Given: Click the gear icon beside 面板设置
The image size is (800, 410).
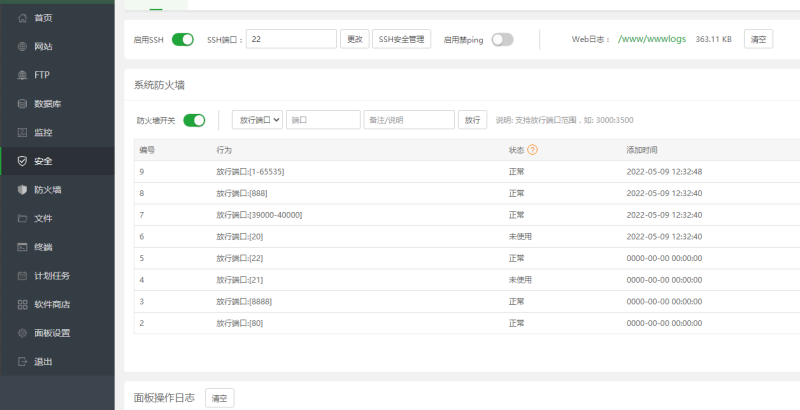Looking at the screenshot, I should click(x=22, y=333).
